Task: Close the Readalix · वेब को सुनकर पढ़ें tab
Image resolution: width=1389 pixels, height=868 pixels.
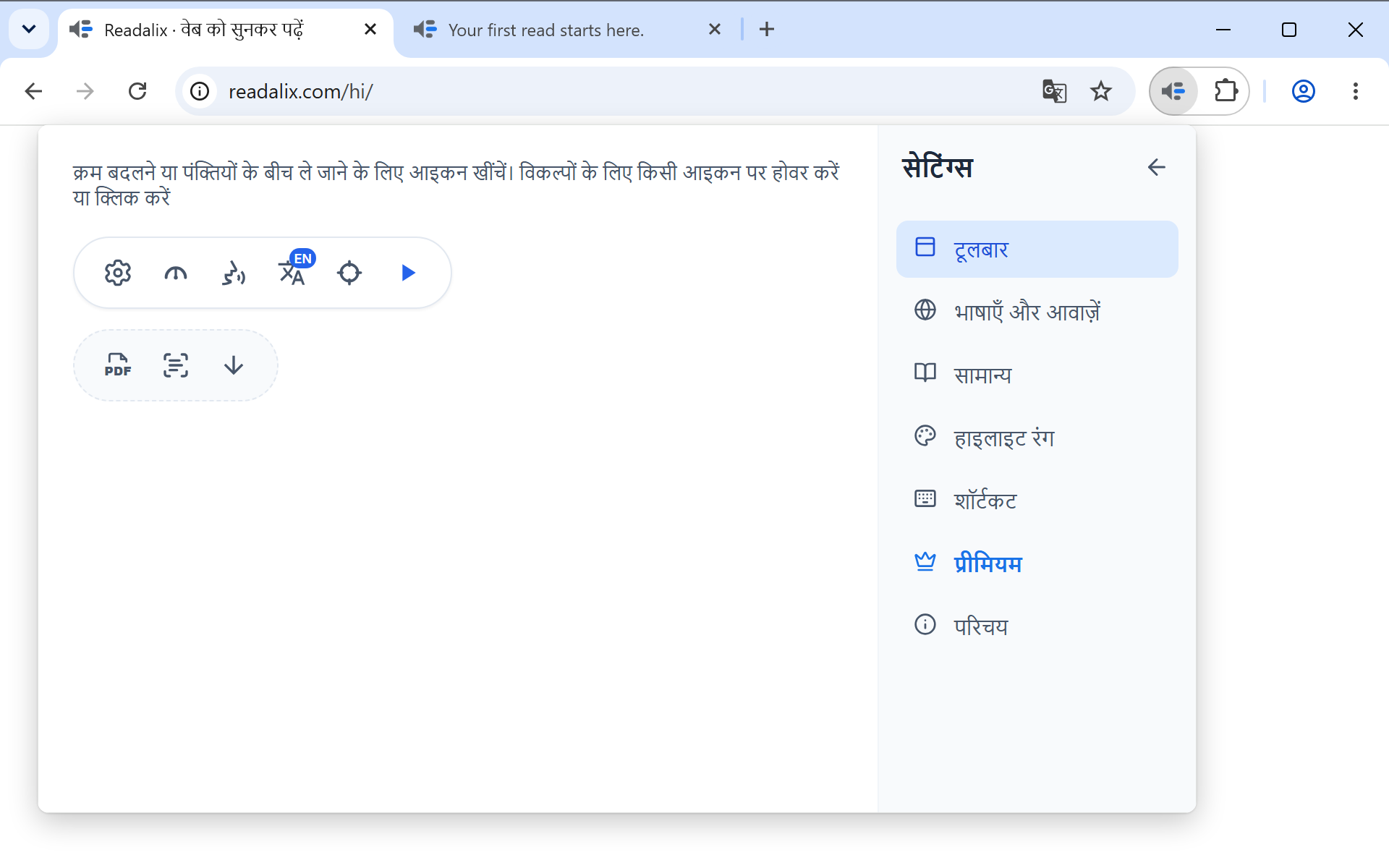Action: tap(370, 30)
